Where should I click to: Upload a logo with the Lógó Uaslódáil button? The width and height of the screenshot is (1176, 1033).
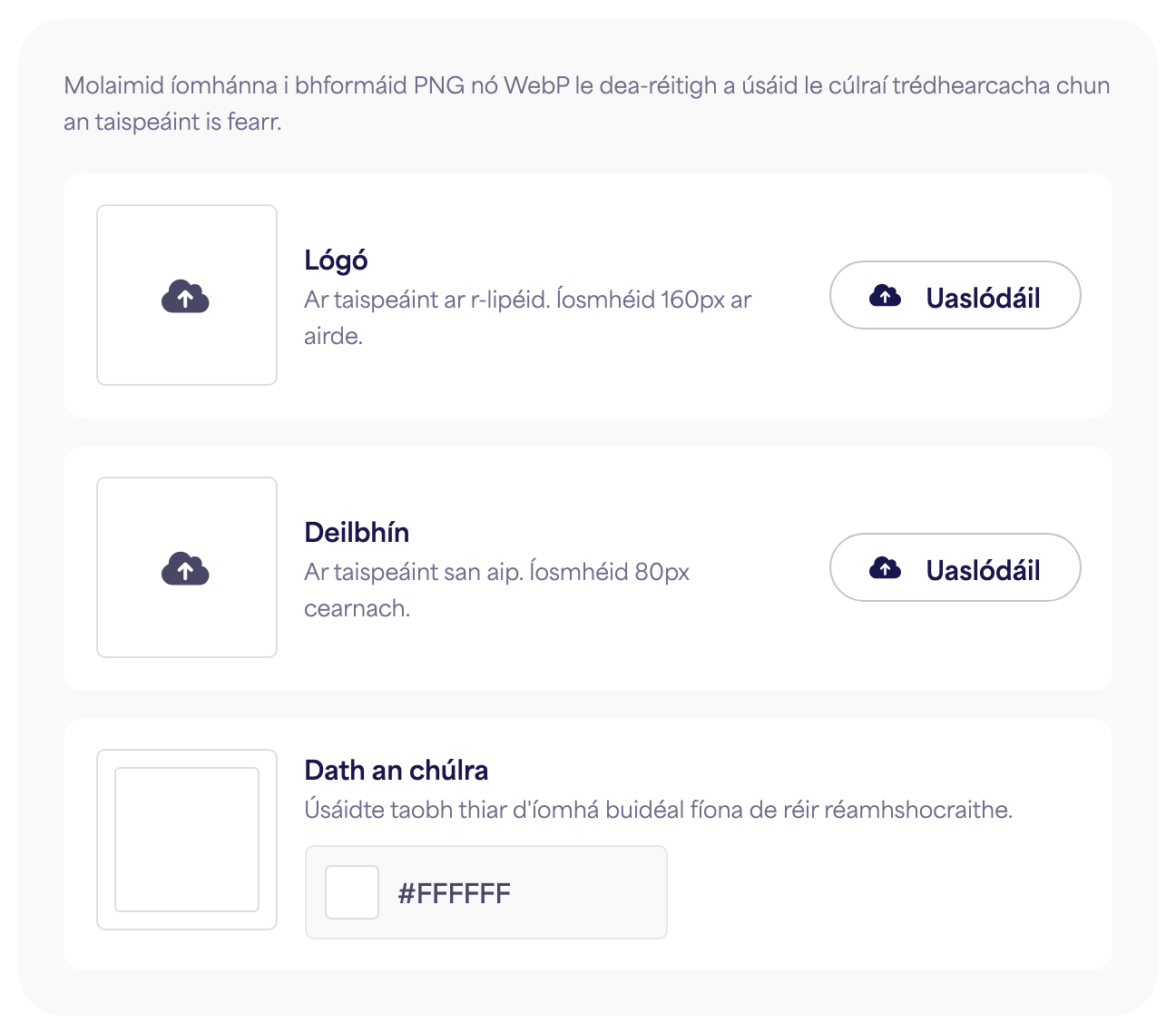pos(955,295)
